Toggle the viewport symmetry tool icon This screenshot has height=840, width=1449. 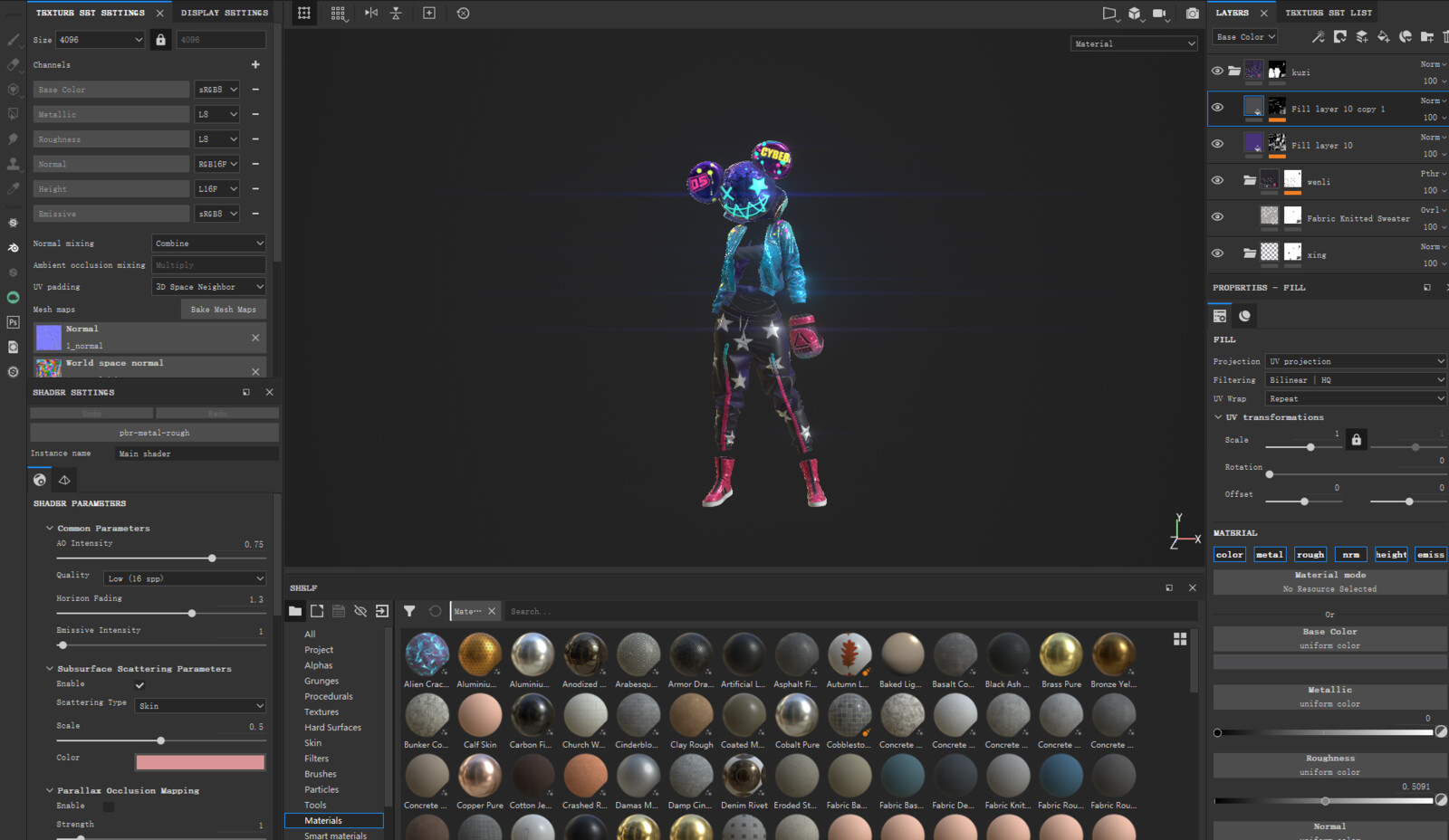pyautogui.click(x=371, y=13)
